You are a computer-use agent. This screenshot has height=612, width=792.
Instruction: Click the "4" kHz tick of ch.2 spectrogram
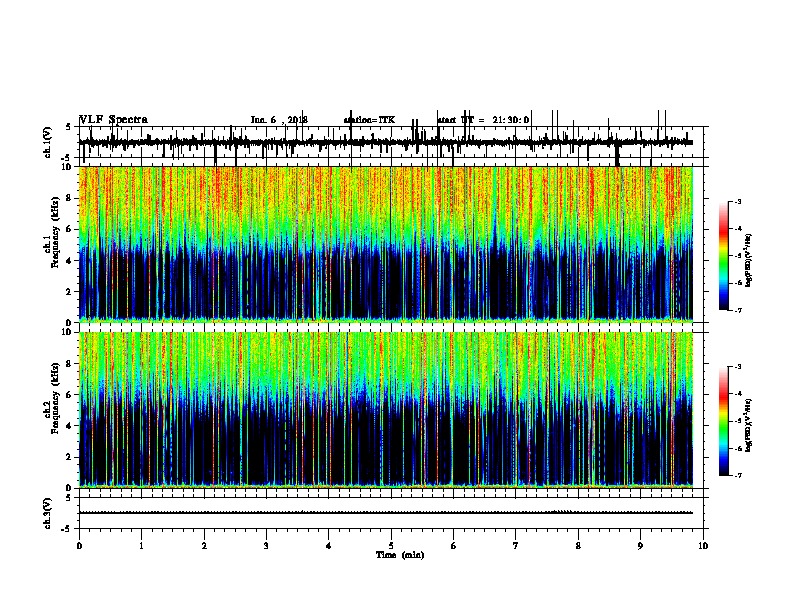70,426
